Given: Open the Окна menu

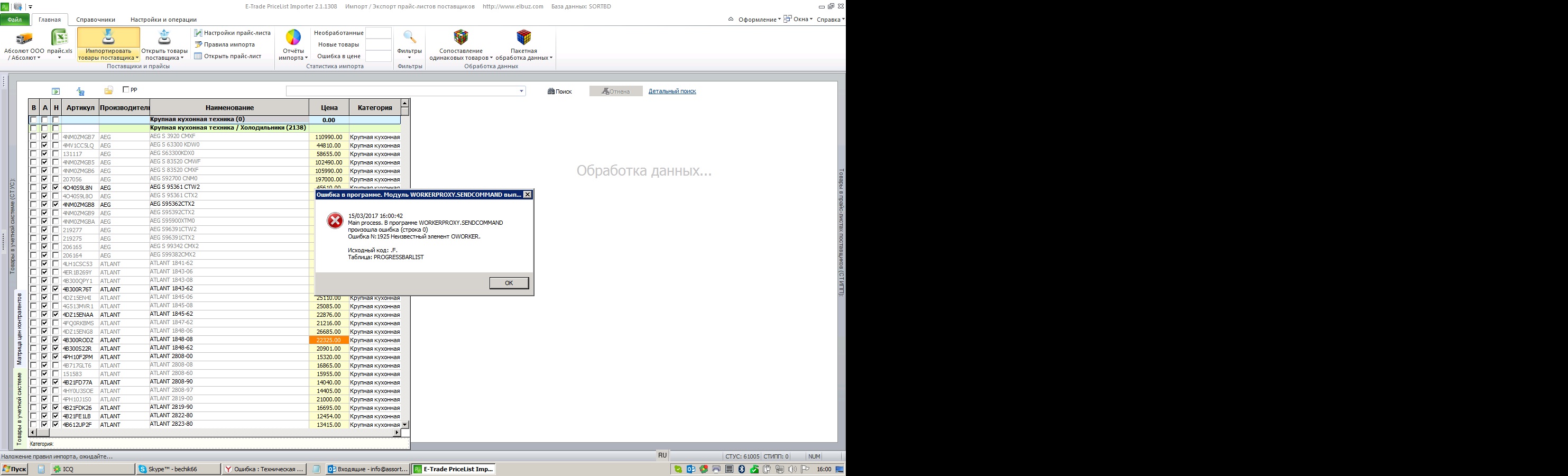Looking at the screenshot, I should (x=798, y=19).
